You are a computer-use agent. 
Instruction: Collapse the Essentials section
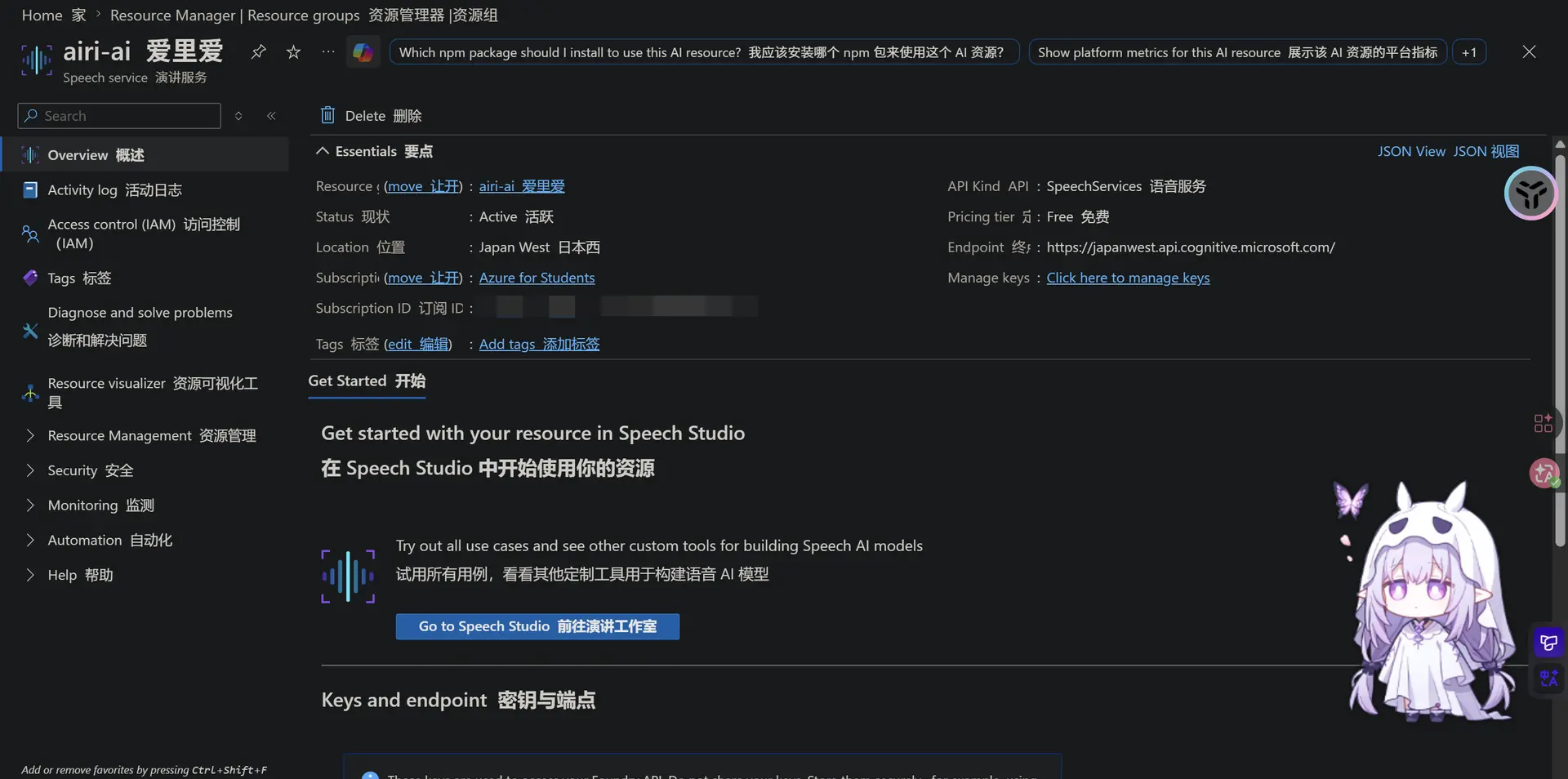click(323, 151)
